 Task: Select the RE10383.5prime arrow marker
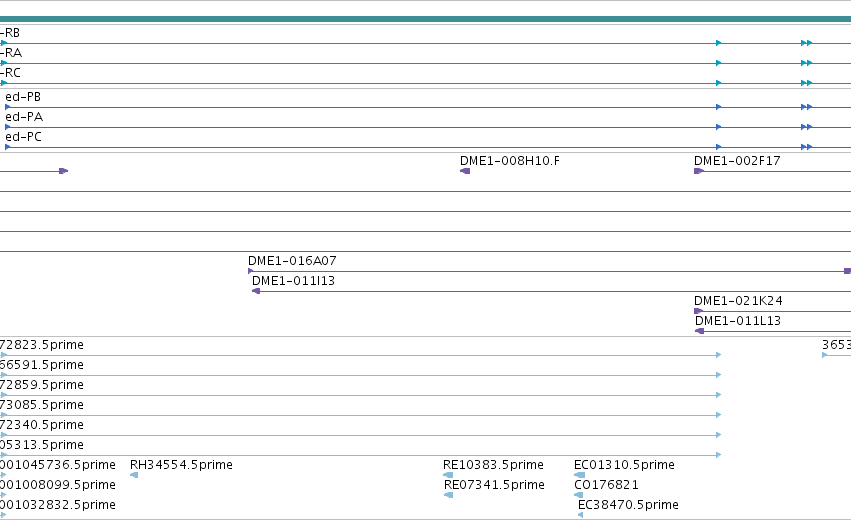coord(448,475)
